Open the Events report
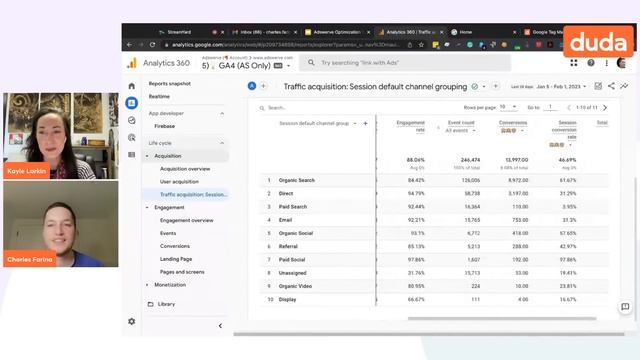This screenshot has width=640, height=360. [168, 233]
